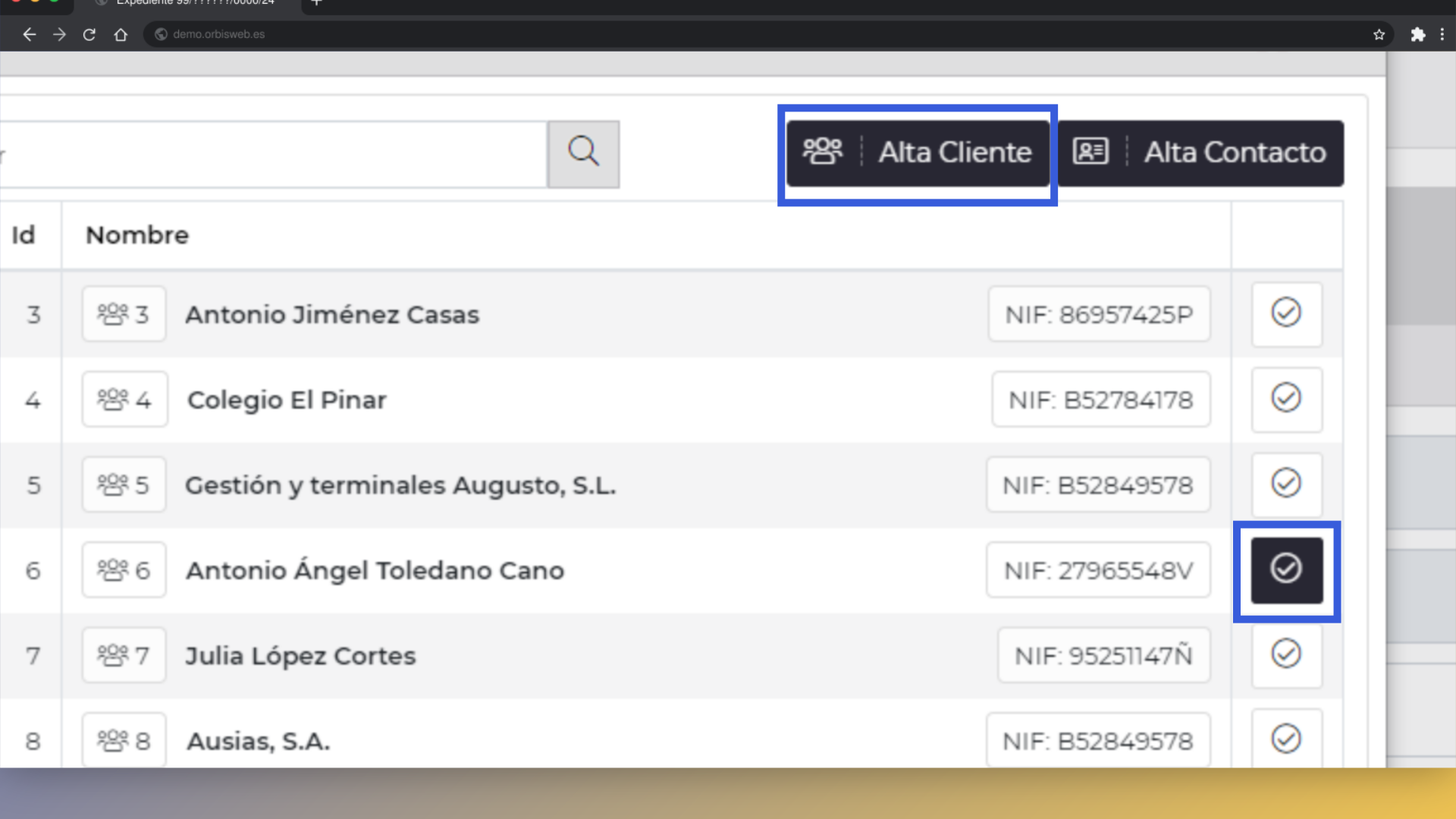Go back with the browser back arrow
1456x819 pixels.
pos(30,34)
